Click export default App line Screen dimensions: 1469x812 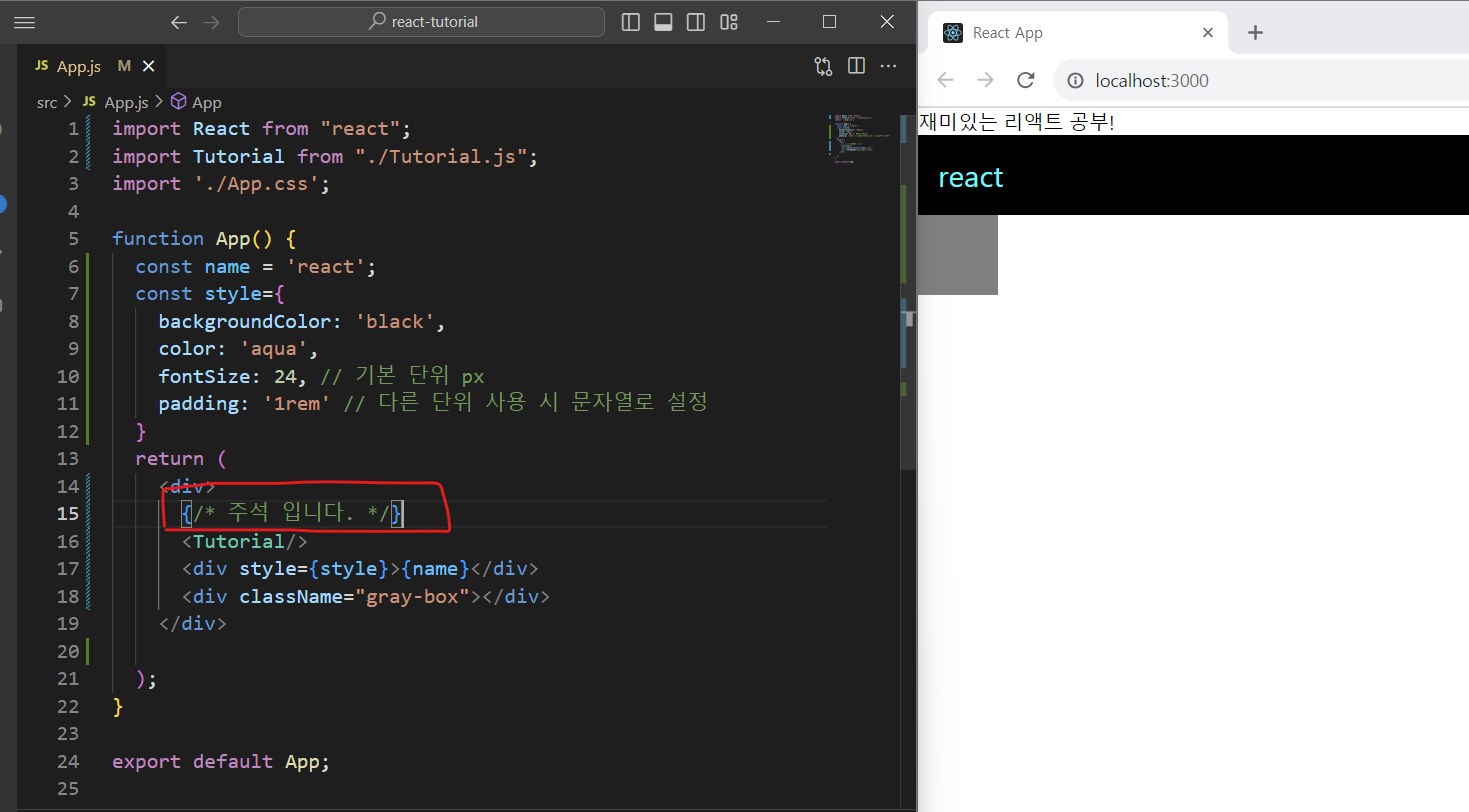[x=221, y=761]
